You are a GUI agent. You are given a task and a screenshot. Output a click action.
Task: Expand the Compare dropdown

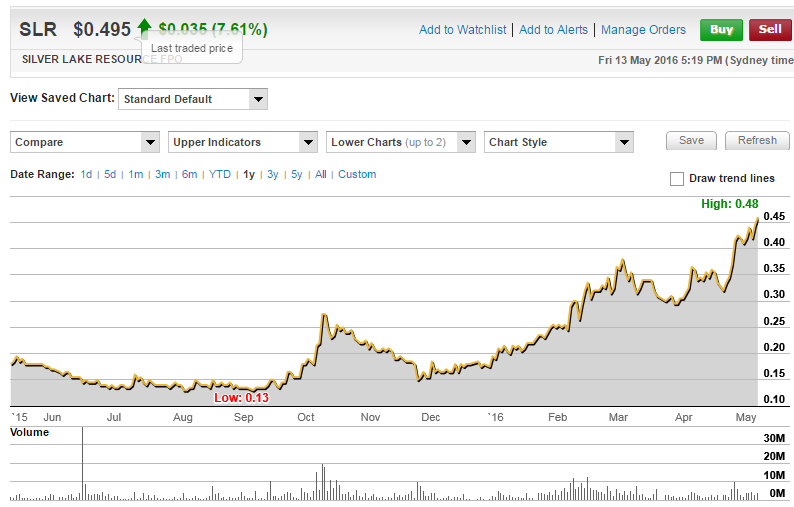(x=85, y=142)
